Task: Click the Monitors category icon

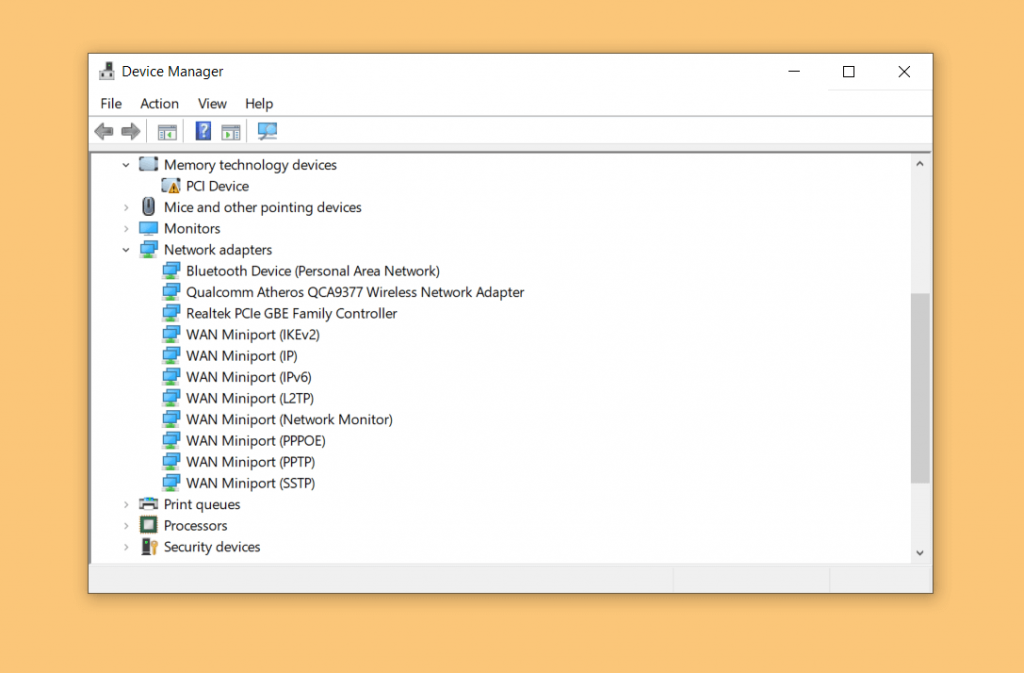Action: (x=148, y=228)
